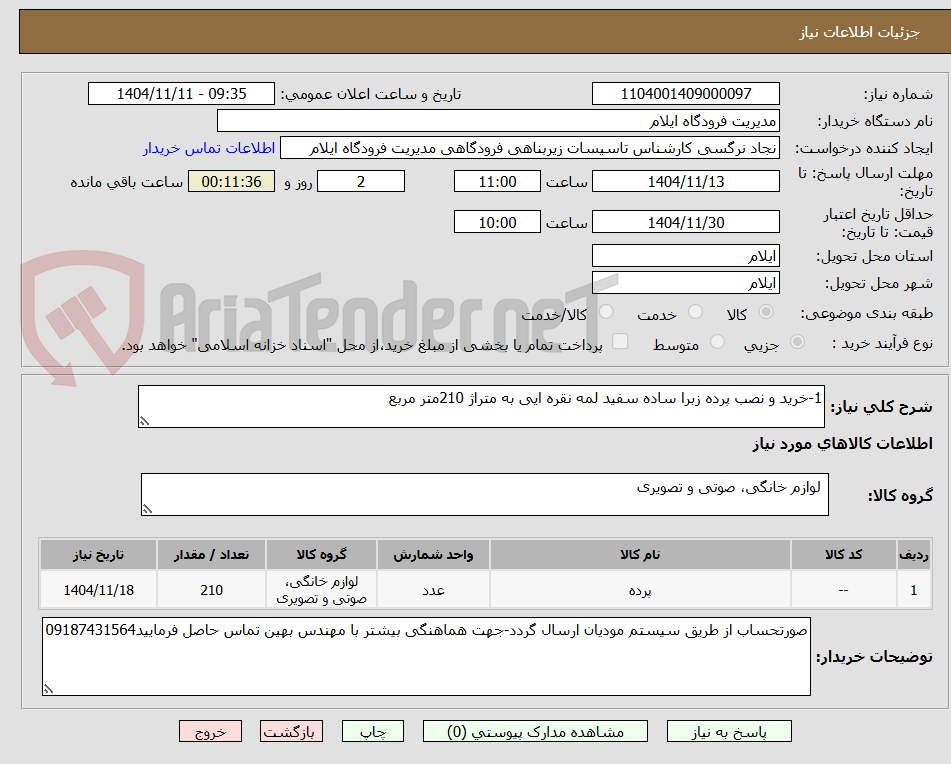The image size is (951, 764).
Task: Toggle the Islamic treasury payment checkbox
Action: (x=620, y=341)
